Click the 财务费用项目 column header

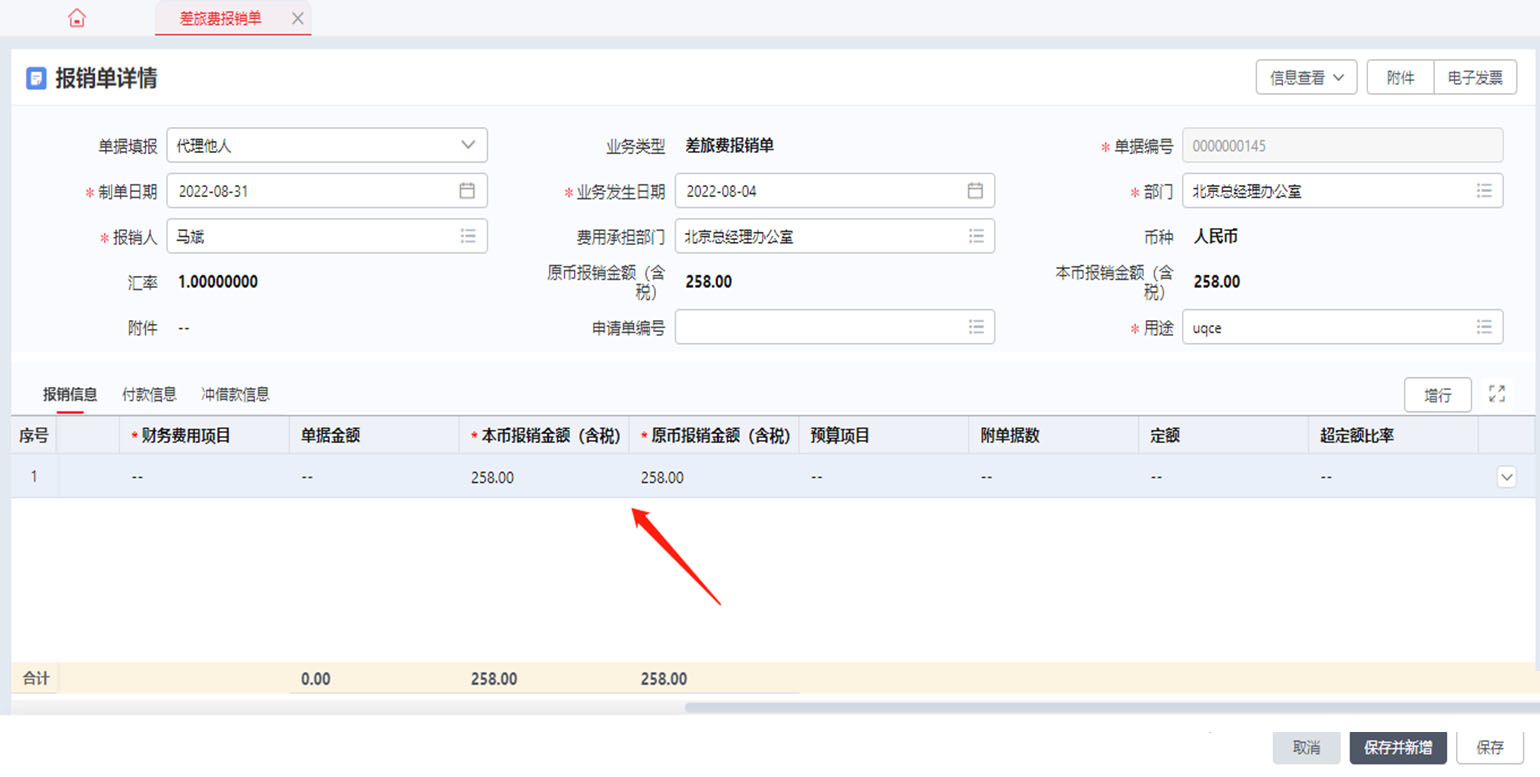coord(204,436)
